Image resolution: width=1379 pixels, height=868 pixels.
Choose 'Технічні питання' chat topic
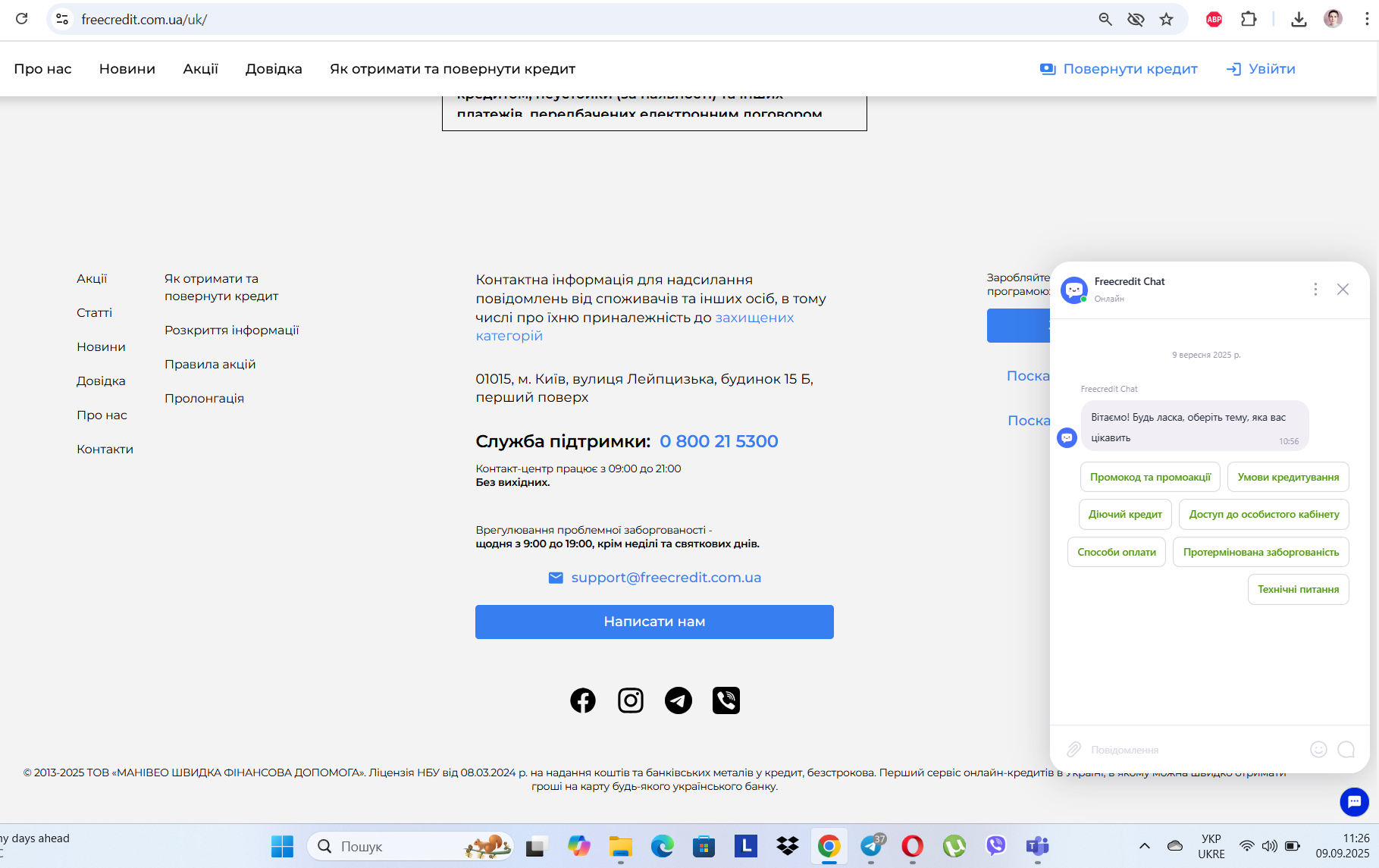1298,589
